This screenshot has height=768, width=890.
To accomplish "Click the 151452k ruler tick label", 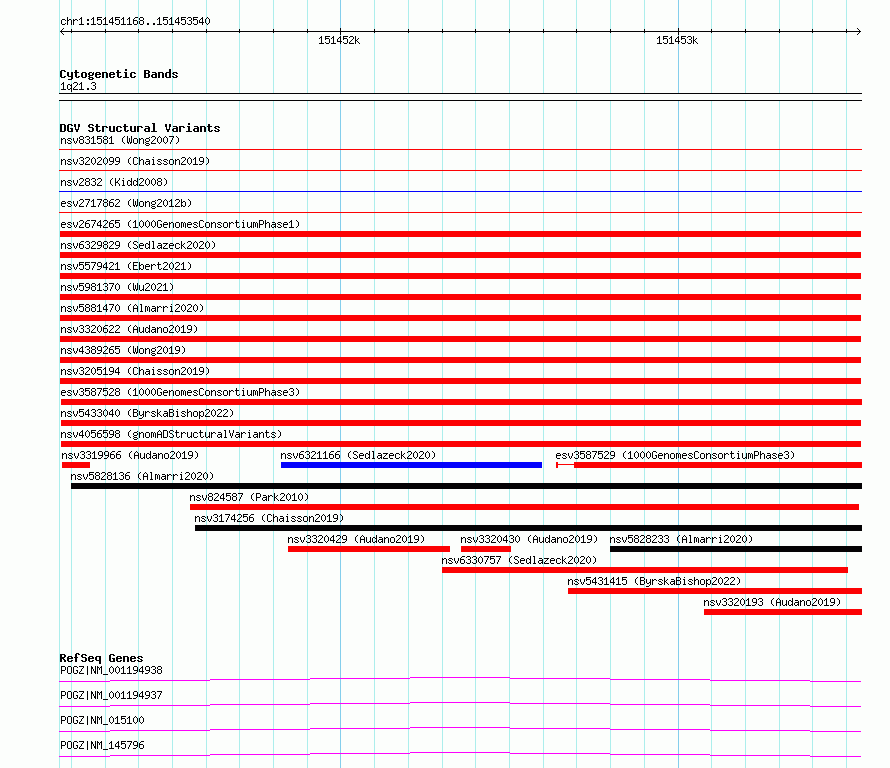I will point(339,40).
